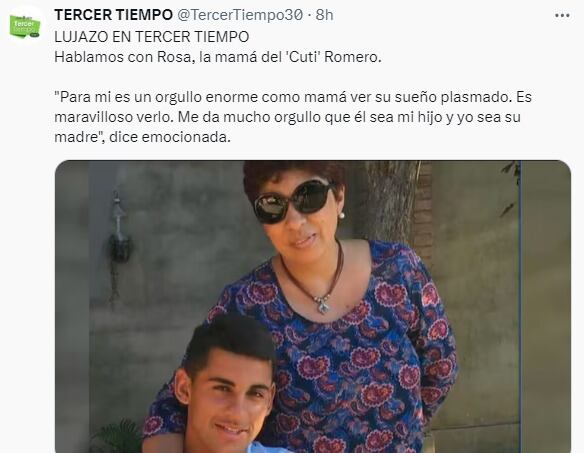Open the tweet via the 8h timestamp
The height and width of the screenshot is (453, 584).
324,15
